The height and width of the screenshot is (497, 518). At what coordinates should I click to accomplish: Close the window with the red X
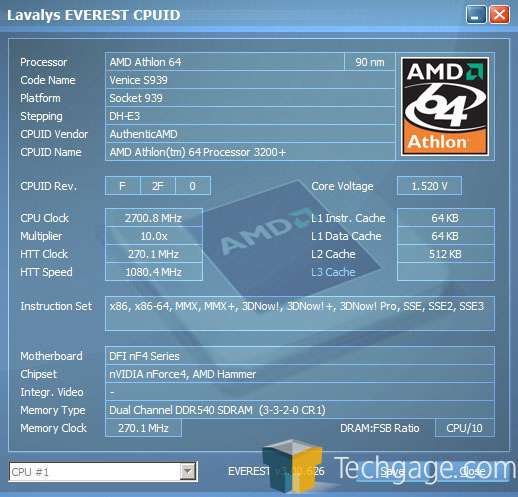pos(499,15)
